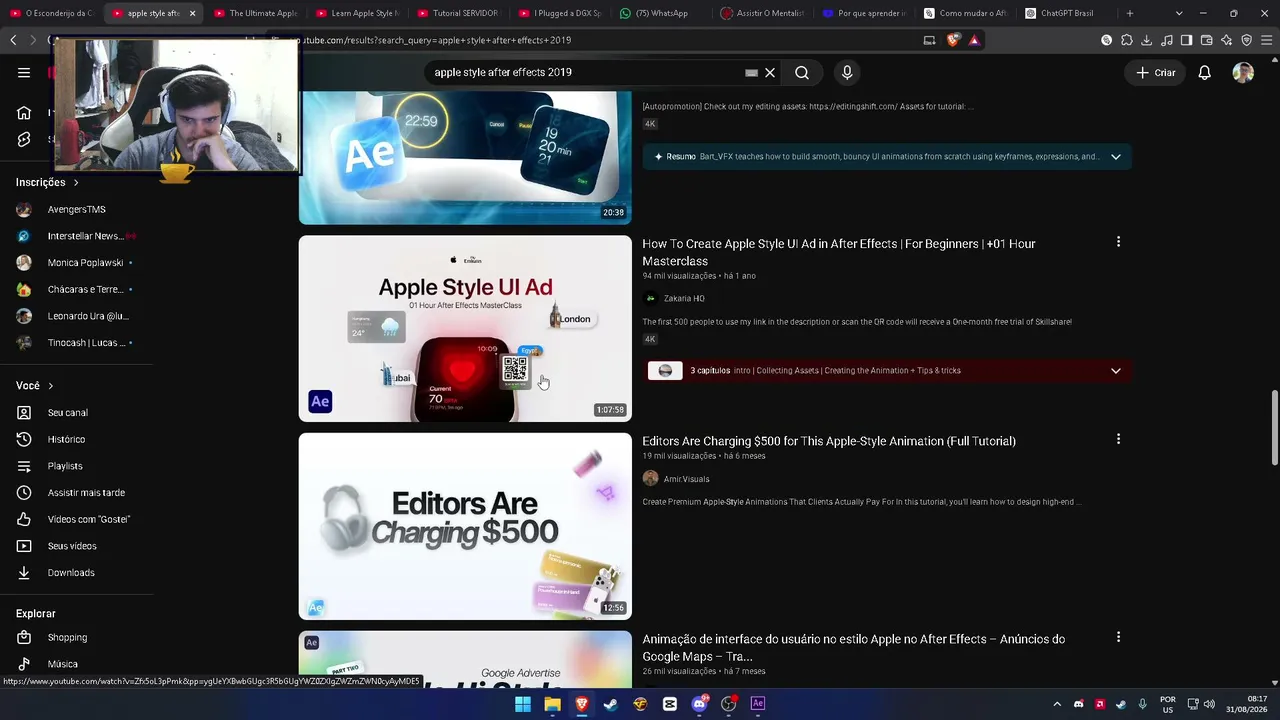Open the browser main menu icon
The image size is (1280, 720).
pos(1266,40)
